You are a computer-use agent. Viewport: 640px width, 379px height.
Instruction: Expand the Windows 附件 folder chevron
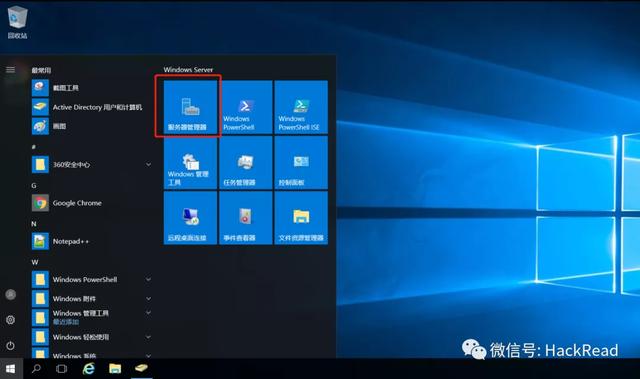coord(148,299)
